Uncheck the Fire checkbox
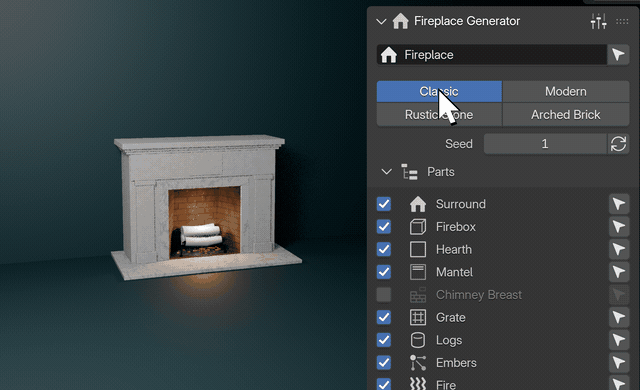Screen dimensions: 640x390 pyautogui.click(x=384, y=384)
